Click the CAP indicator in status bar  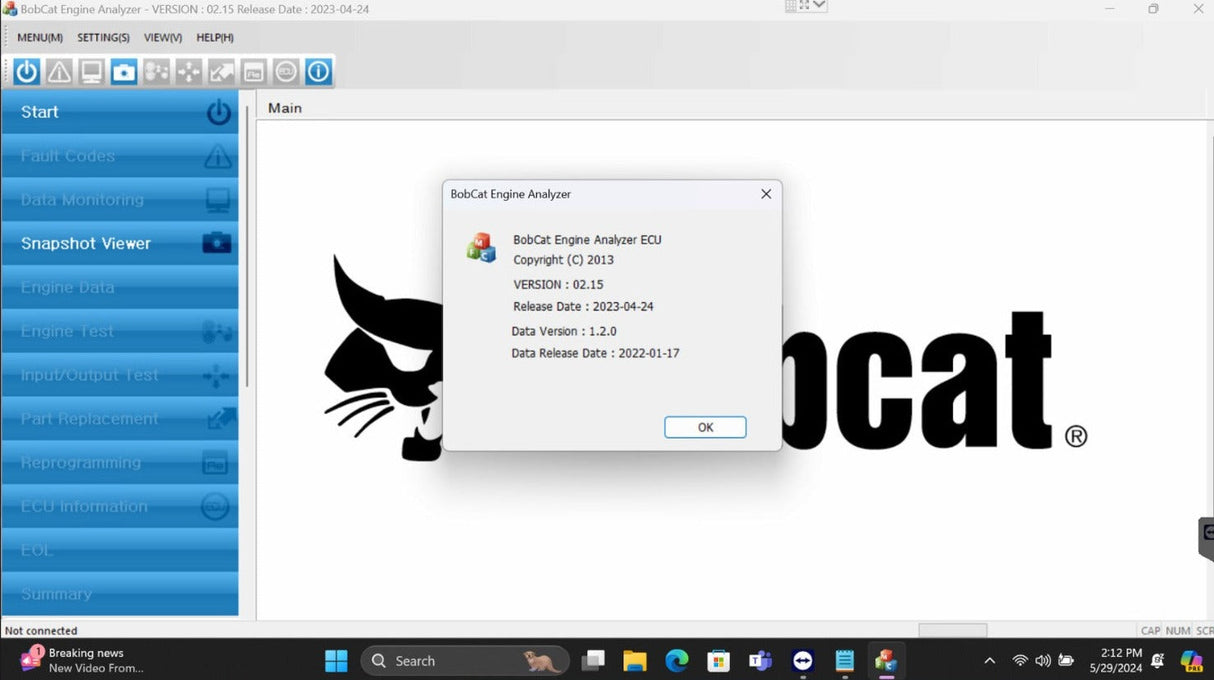[x=1151, y=631]
